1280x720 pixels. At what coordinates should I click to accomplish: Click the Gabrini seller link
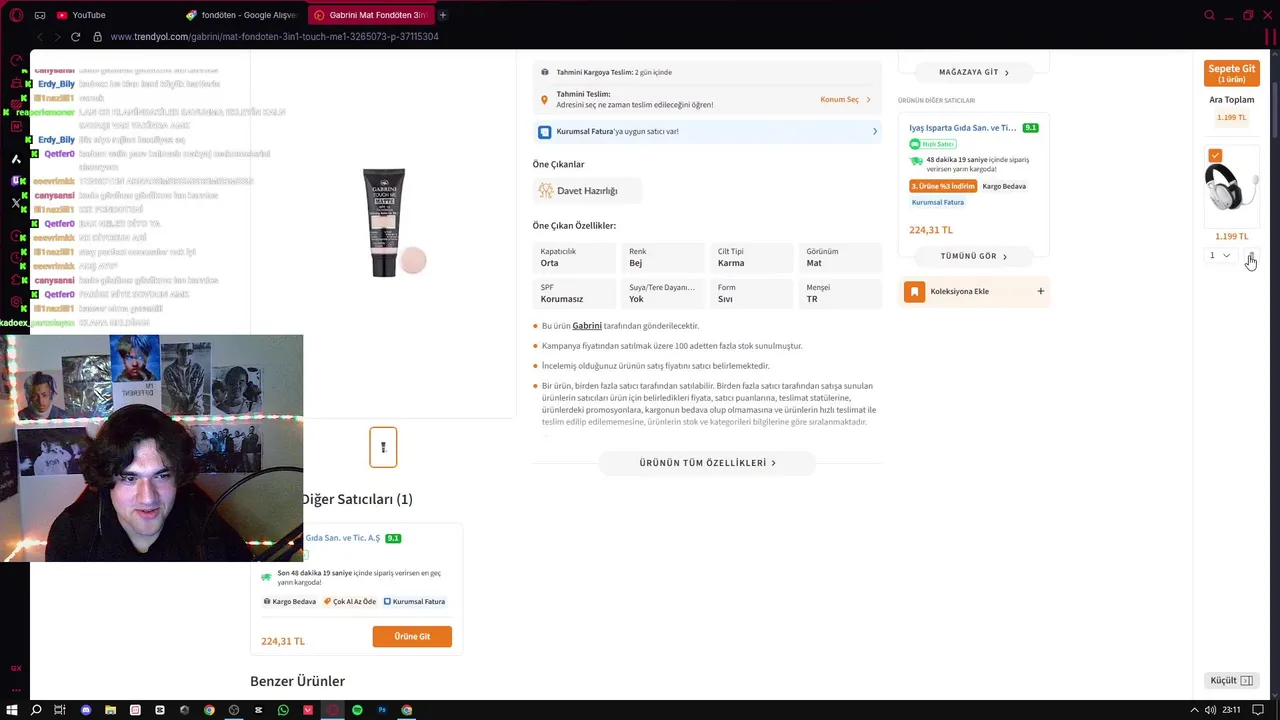click(587, 326)
